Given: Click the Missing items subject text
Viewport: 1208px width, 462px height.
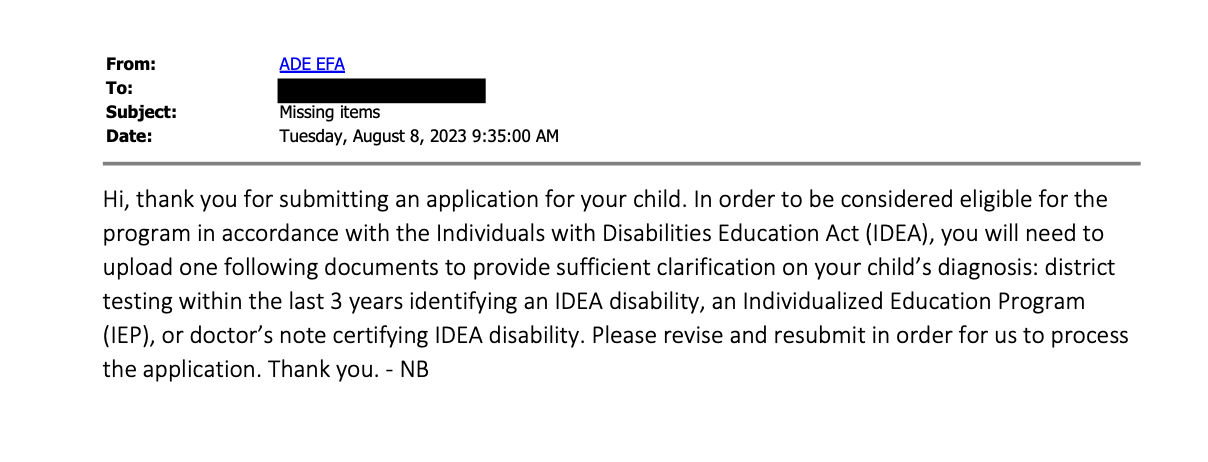Looking at the screenshot, I should (329, 112).
